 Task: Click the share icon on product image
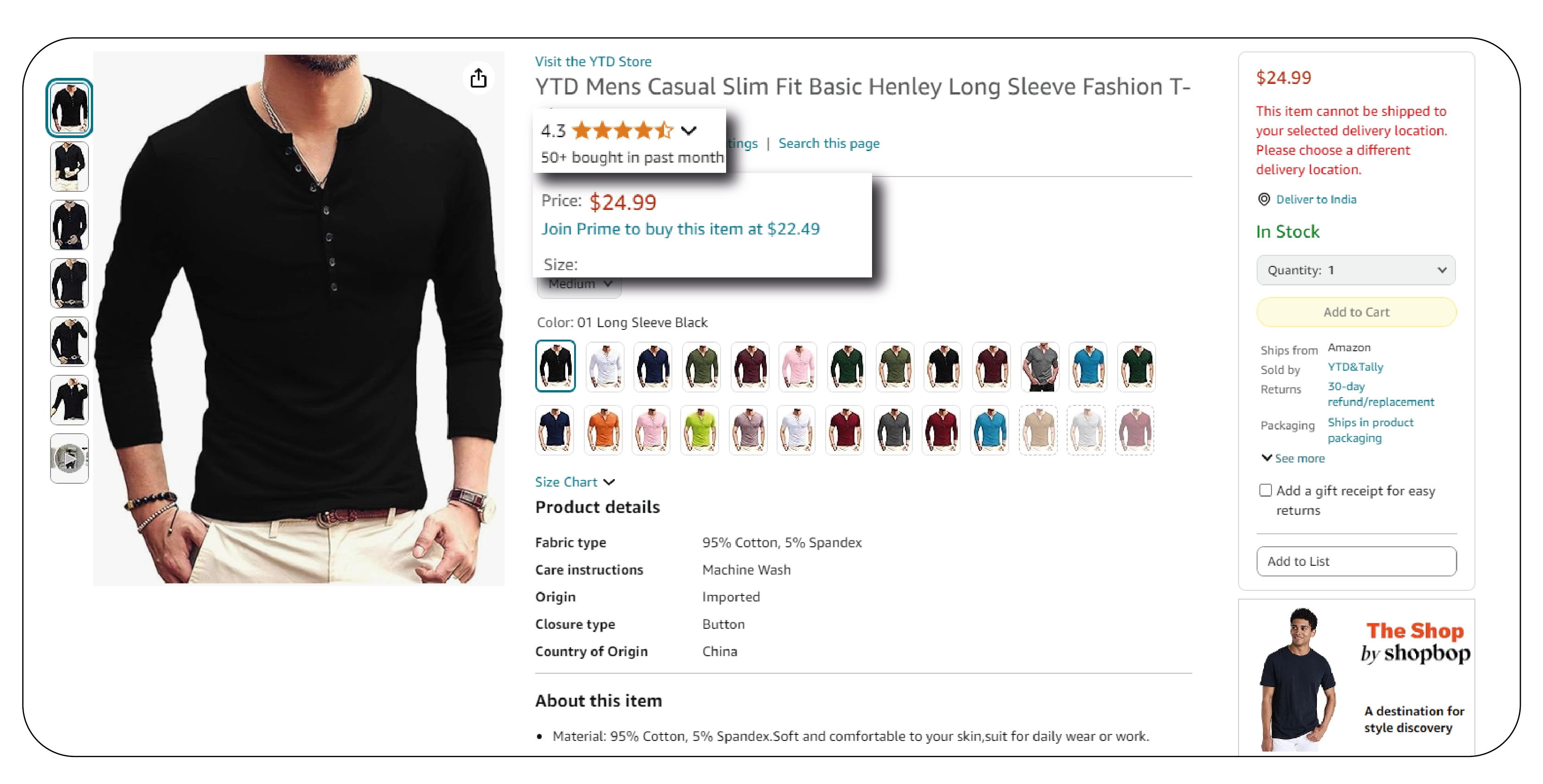pos(478,78)
